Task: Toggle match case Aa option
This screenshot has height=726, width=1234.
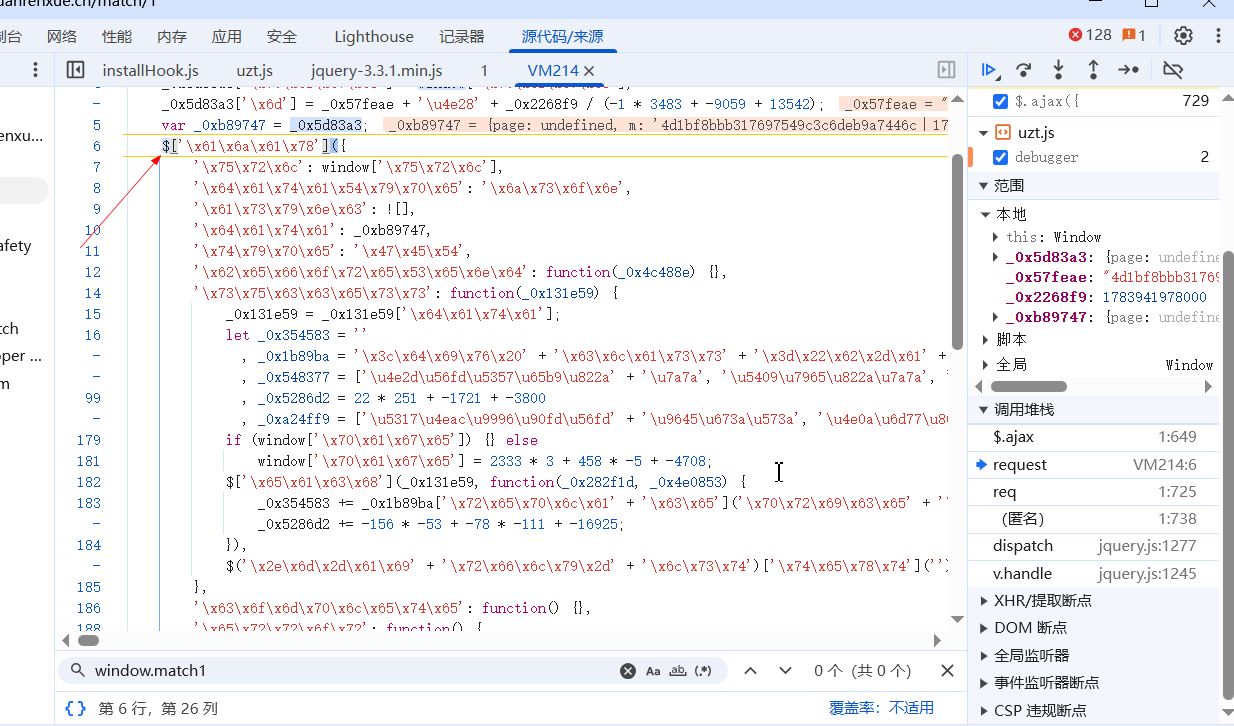Action: pyautogui.click(x=653, y=671)
